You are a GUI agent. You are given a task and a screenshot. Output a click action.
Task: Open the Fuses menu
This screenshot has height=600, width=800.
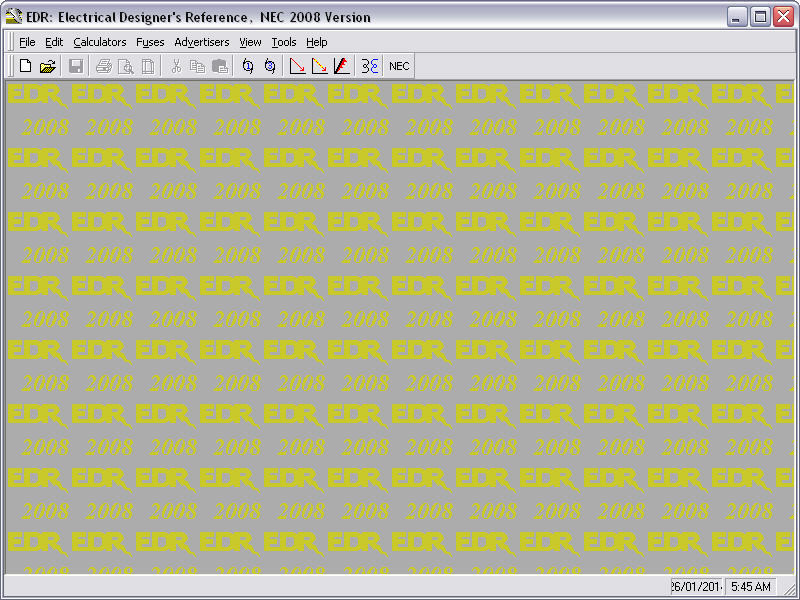(x=150, y=42)
